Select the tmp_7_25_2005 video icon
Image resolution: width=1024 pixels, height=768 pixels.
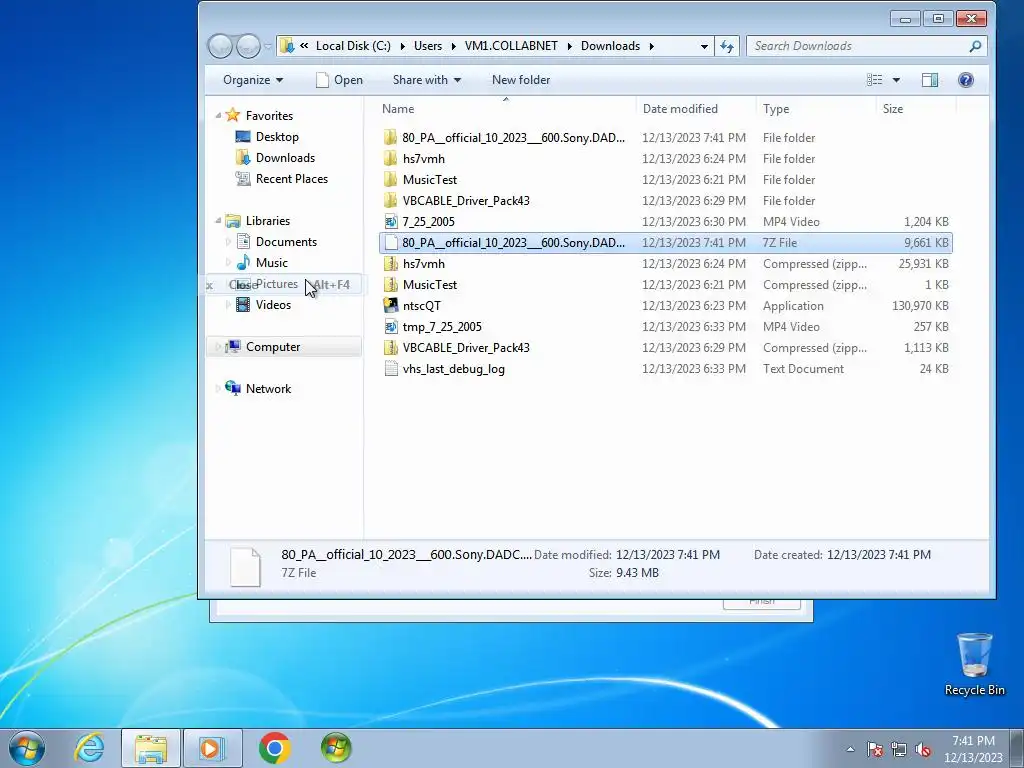point(391,327)
